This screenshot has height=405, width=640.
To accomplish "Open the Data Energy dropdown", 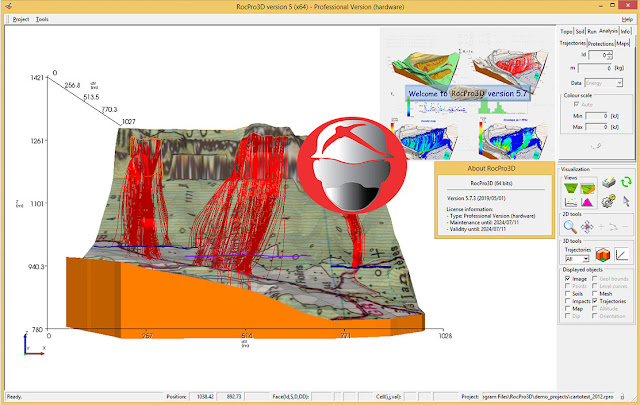I will [x=604, y=83].
